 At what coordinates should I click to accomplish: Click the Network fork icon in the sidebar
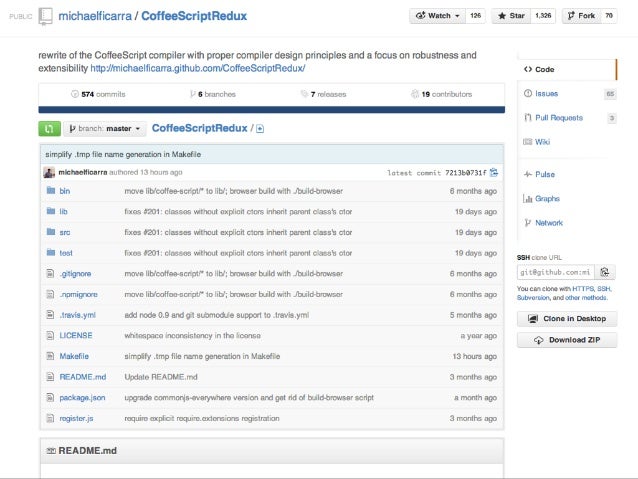pos(528,223)
